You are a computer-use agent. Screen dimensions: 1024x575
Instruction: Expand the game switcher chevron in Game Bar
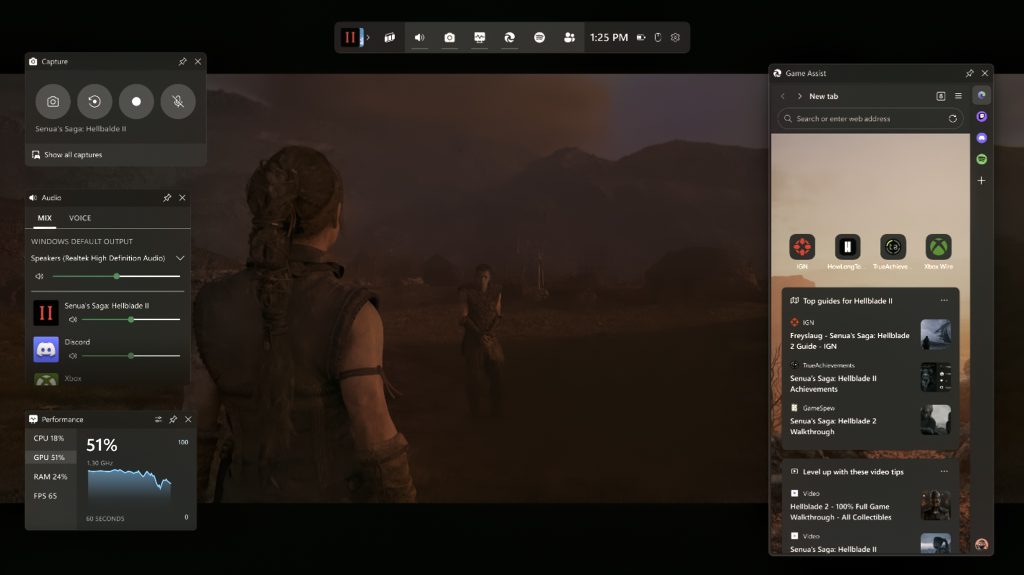coord(368,37)
